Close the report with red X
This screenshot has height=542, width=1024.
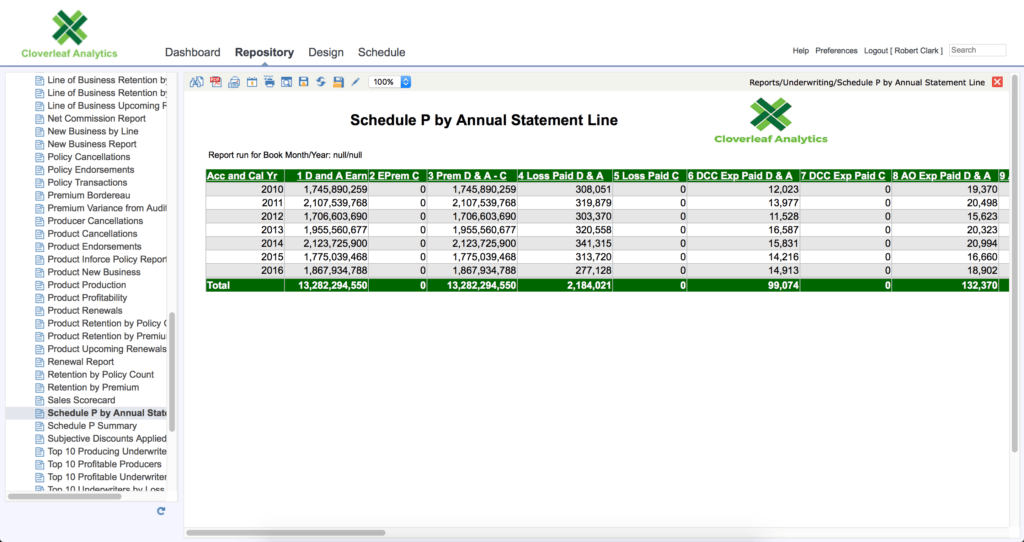(997, 82)
